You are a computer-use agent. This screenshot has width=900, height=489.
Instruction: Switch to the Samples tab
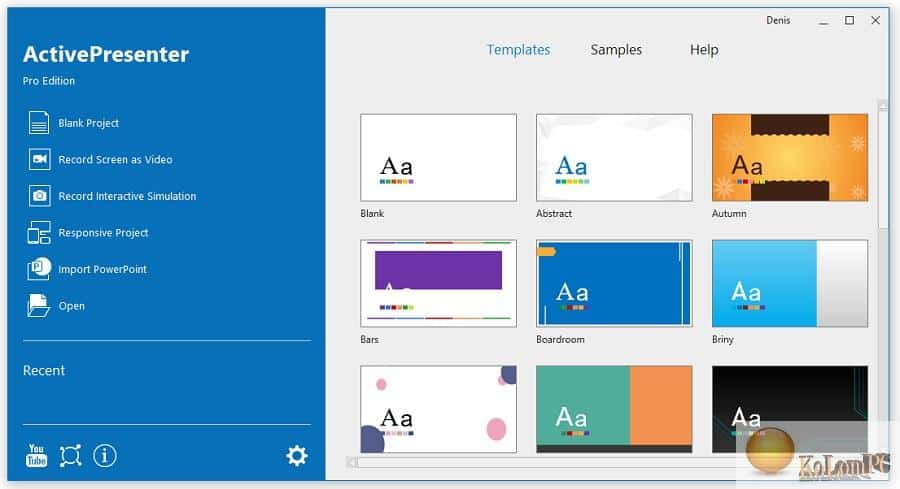(616, 50)
